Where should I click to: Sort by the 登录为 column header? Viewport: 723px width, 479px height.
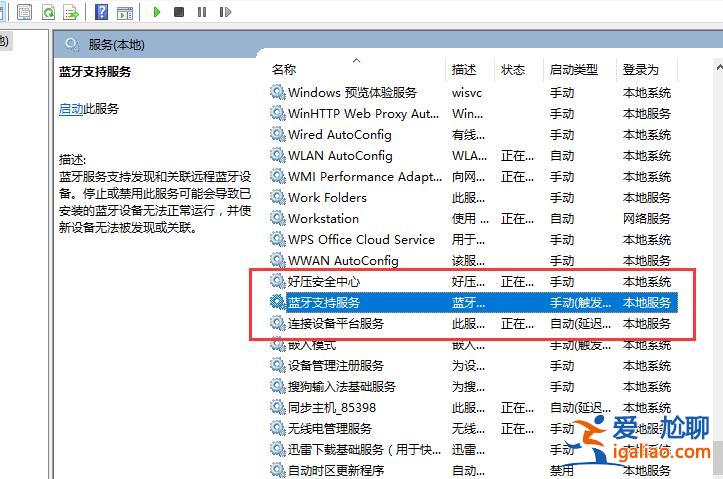coord(640,70)
